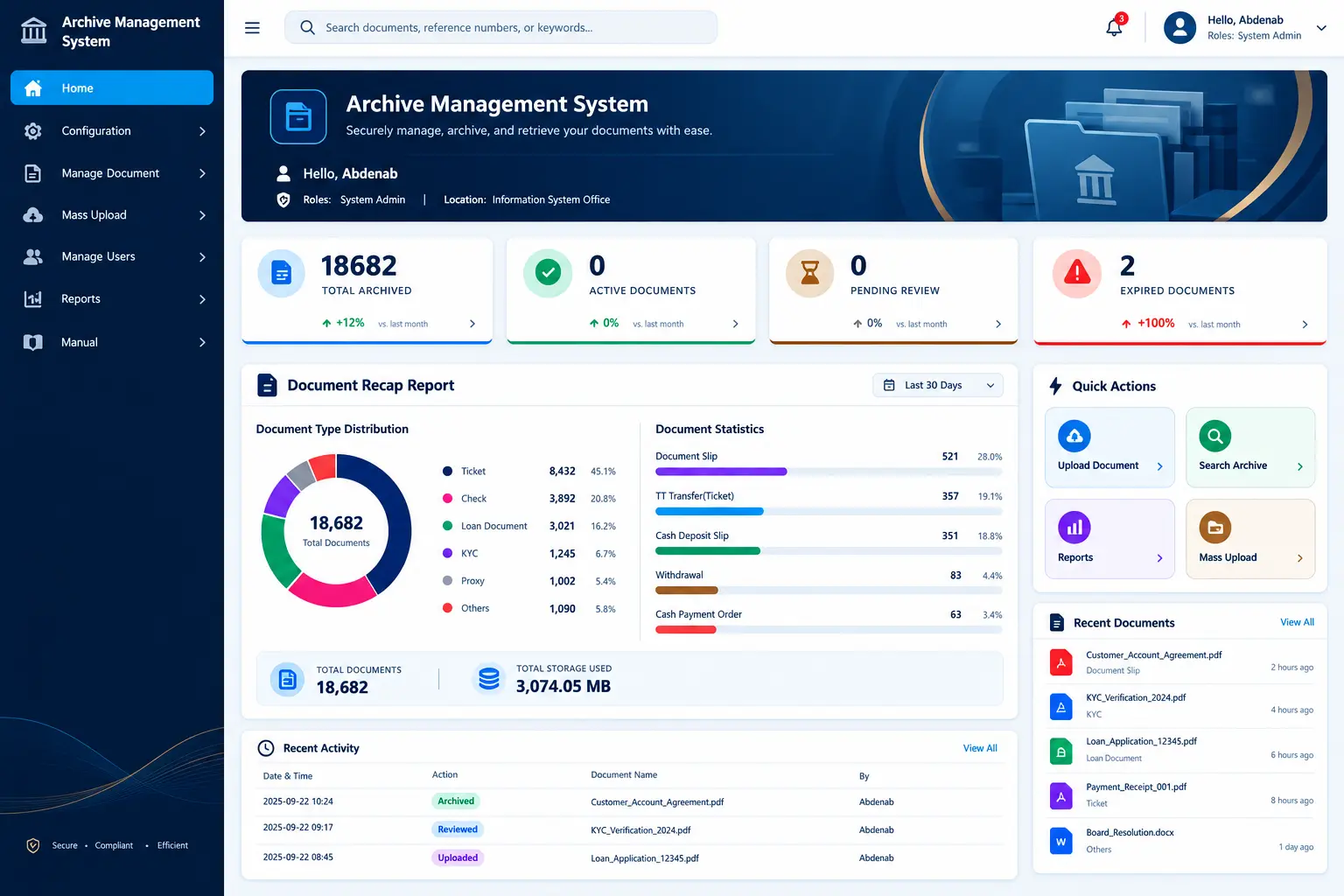Click the Ticket legend color dot
The image size is (1344, 896).
(x=447, y=472)
